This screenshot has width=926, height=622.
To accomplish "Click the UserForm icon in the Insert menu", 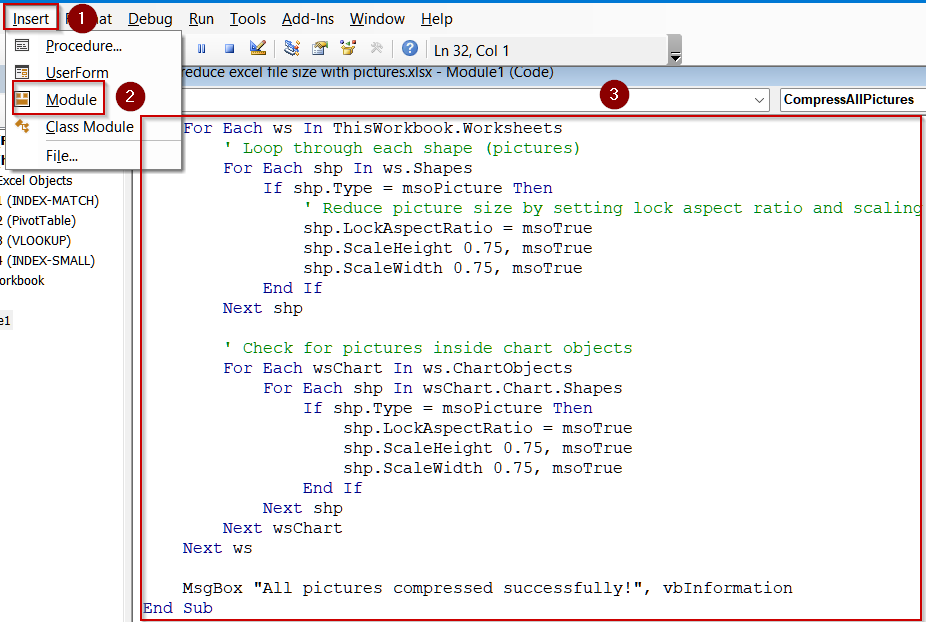I will [22, 74].
